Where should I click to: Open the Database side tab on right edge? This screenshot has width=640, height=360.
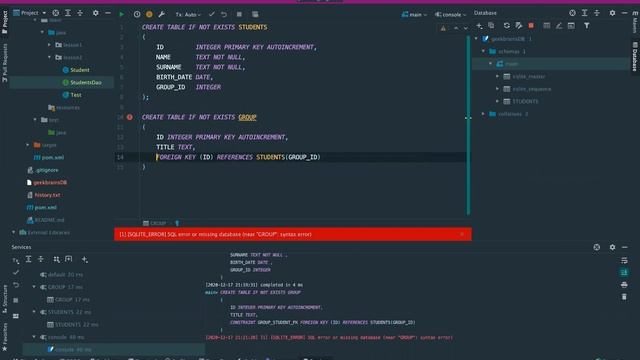[635, 57]
